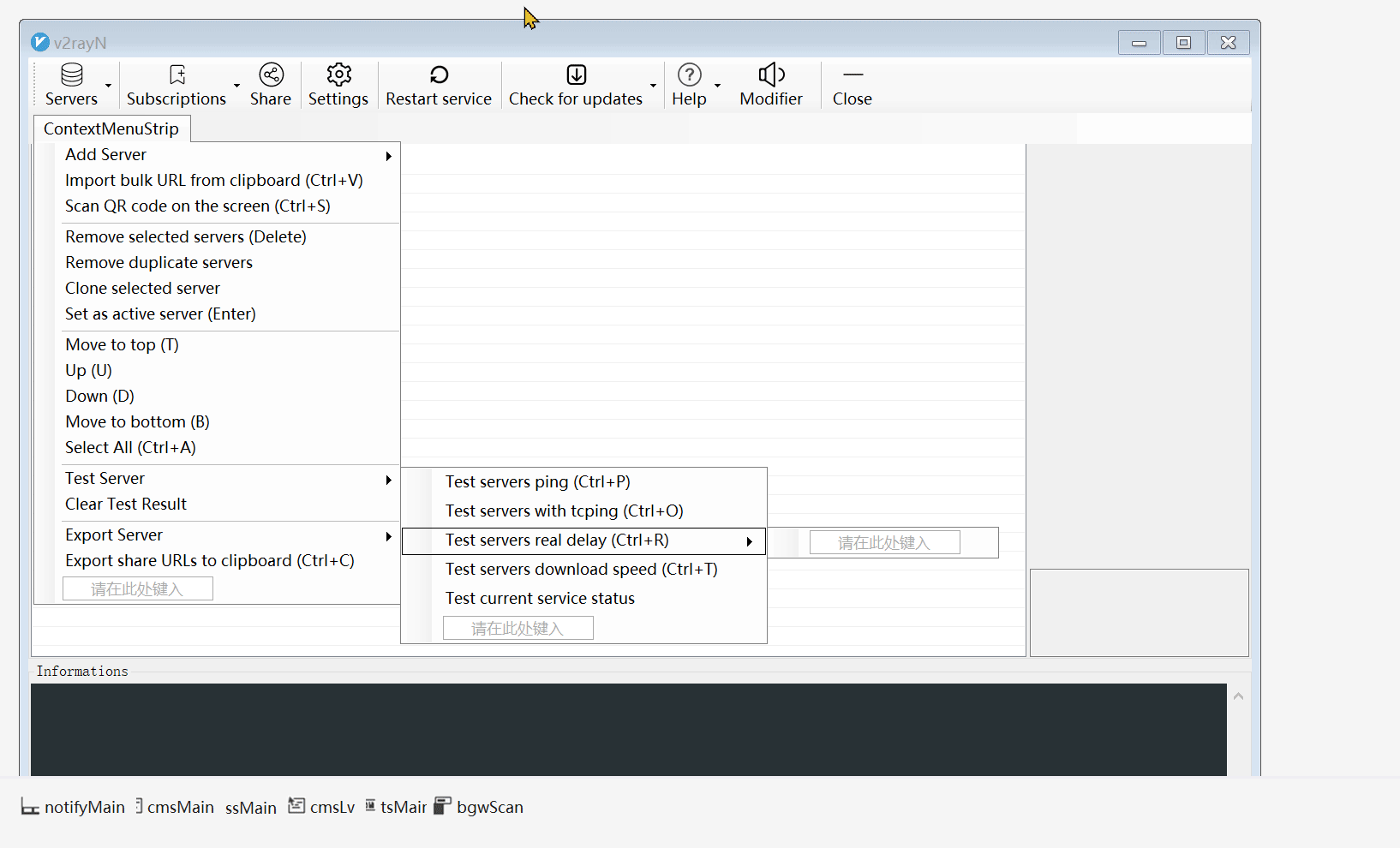Select the notifyMain component in tray
The image size is (1400, 848).
pos(74,807)
